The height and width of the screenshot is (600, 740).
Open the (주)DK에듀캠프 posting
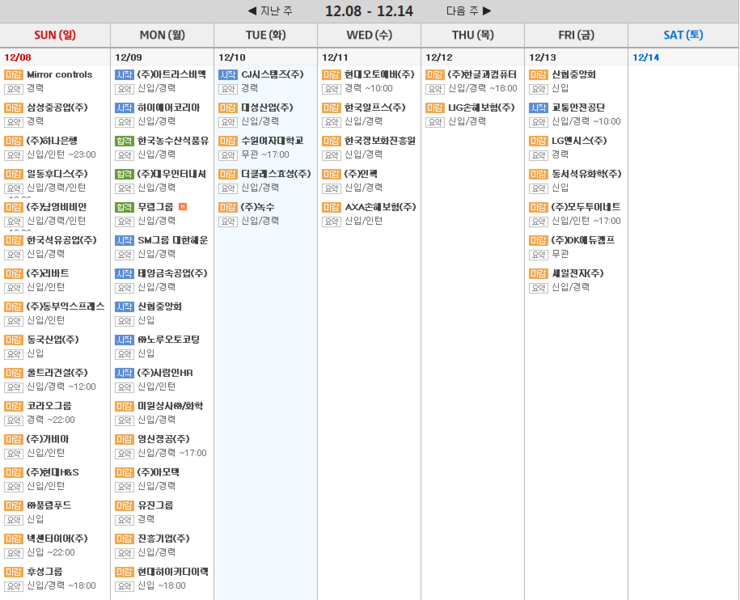click(x=583, y=240)
